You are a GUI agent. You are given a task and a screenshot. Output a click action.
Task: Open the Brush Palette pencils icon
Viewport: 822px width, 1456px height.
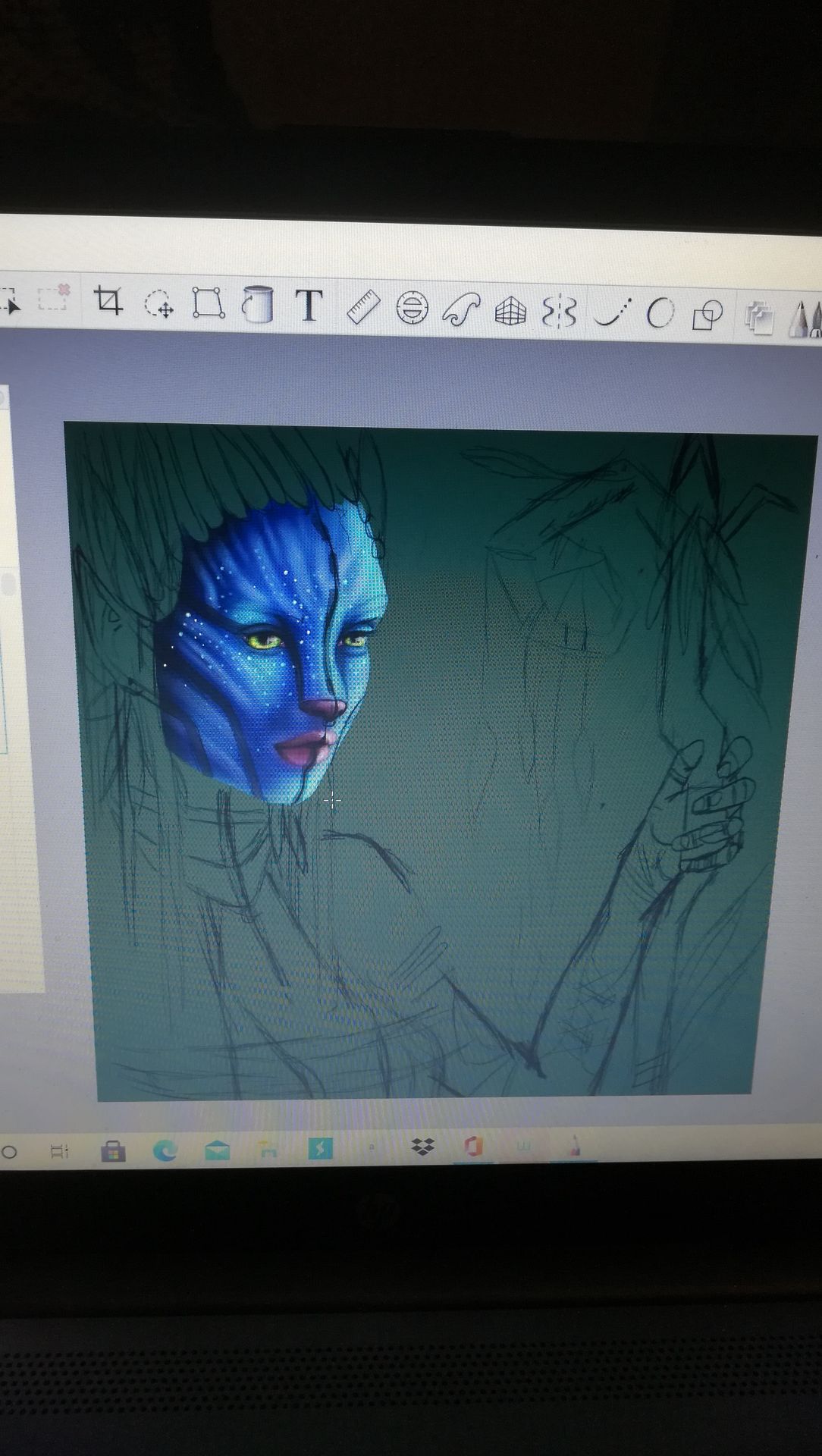pos(805,318)
